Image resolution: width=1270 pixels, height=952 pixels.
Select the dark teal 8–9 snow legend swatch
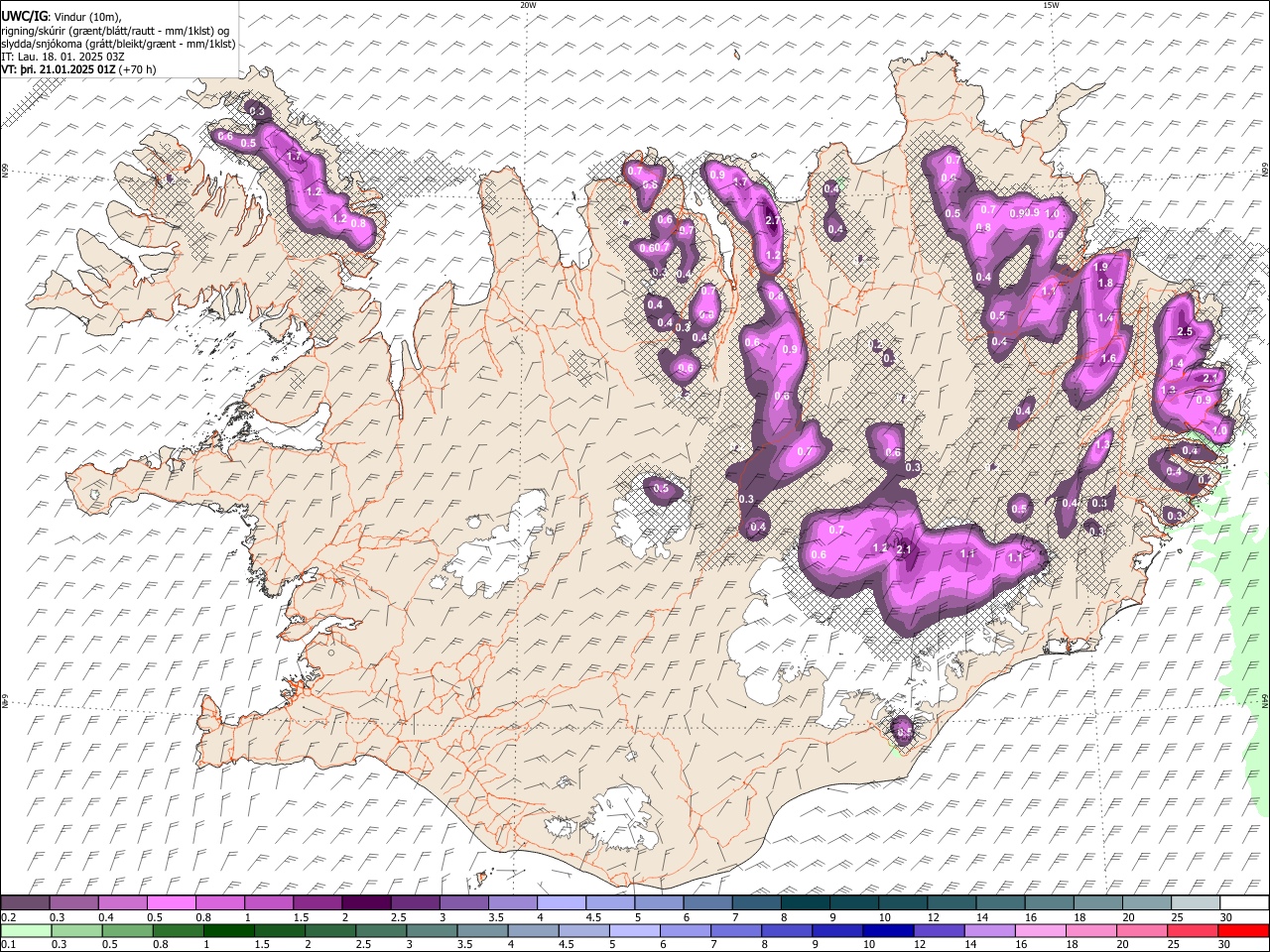point(805,903)
